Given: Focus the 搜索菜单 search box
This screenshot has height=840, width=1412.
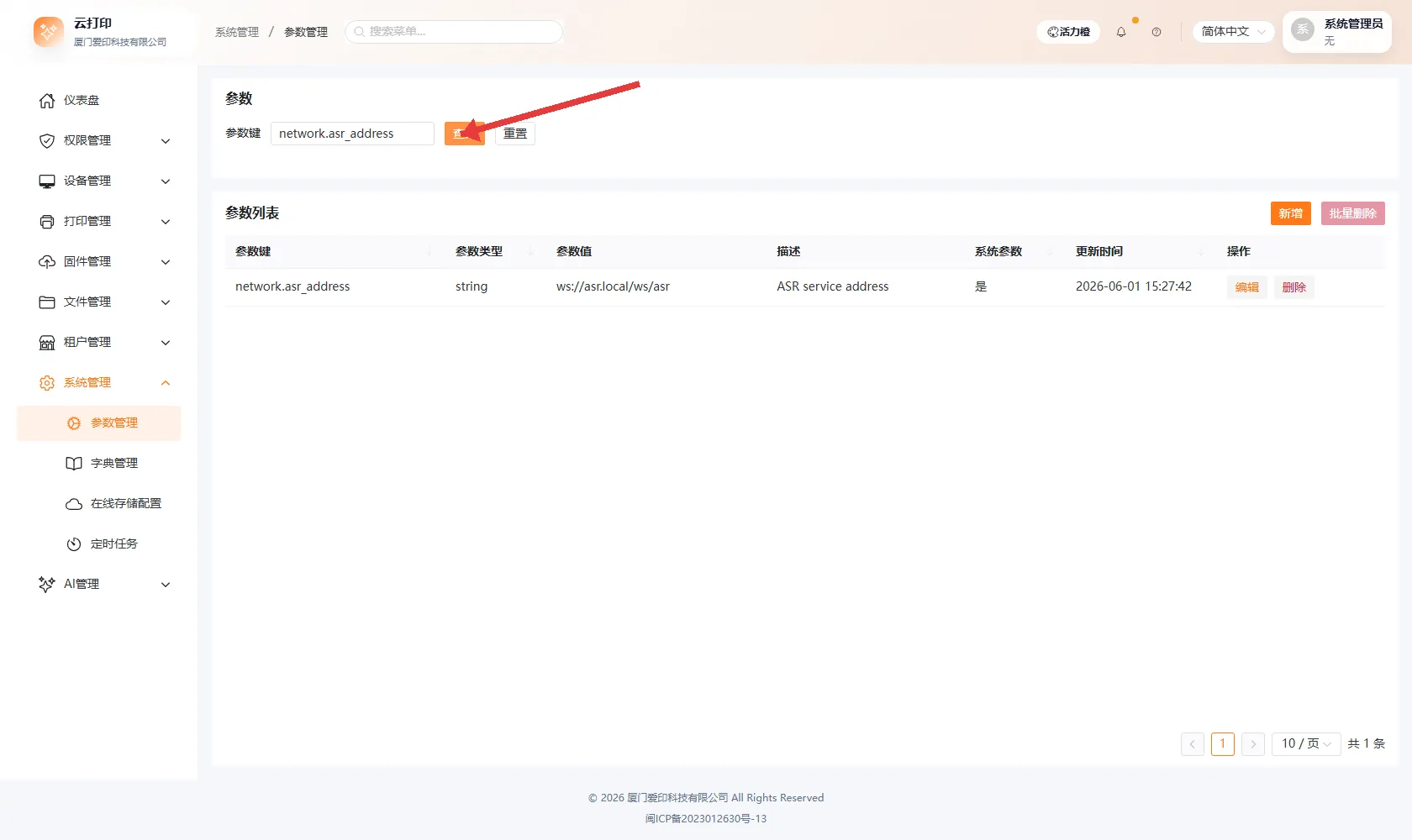Looking at the screenshot, I should click(454, 32).
